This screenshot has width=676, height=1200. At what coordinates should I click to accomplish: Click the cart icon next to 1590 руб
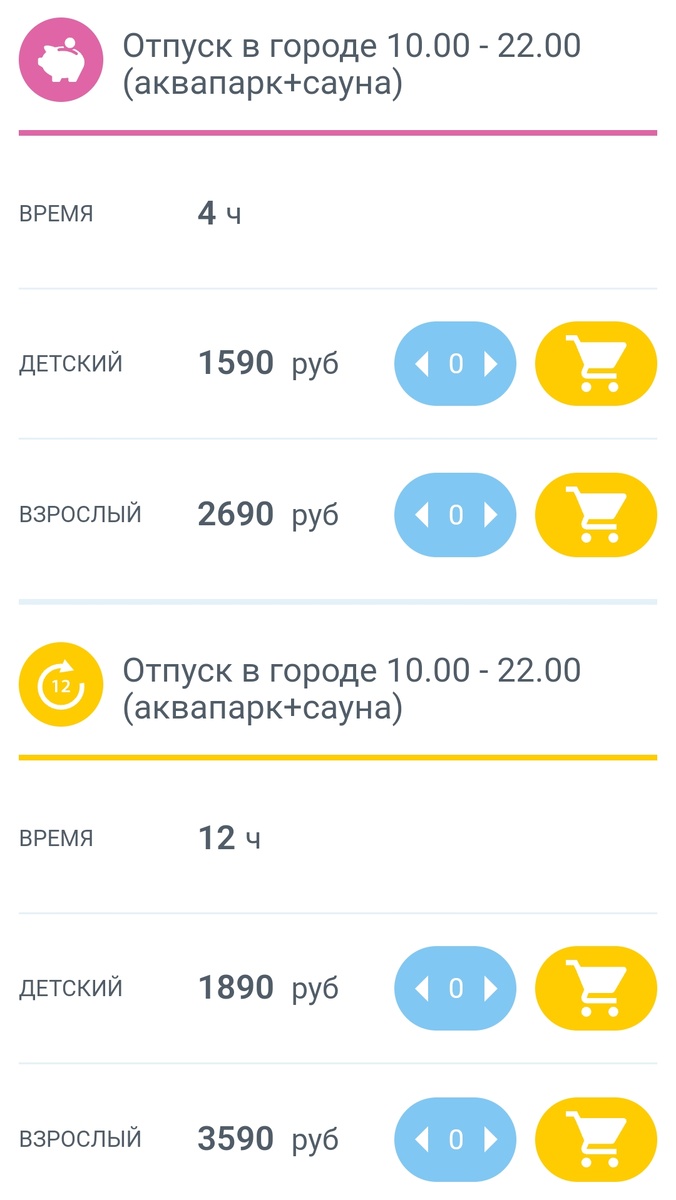point(596,364)
